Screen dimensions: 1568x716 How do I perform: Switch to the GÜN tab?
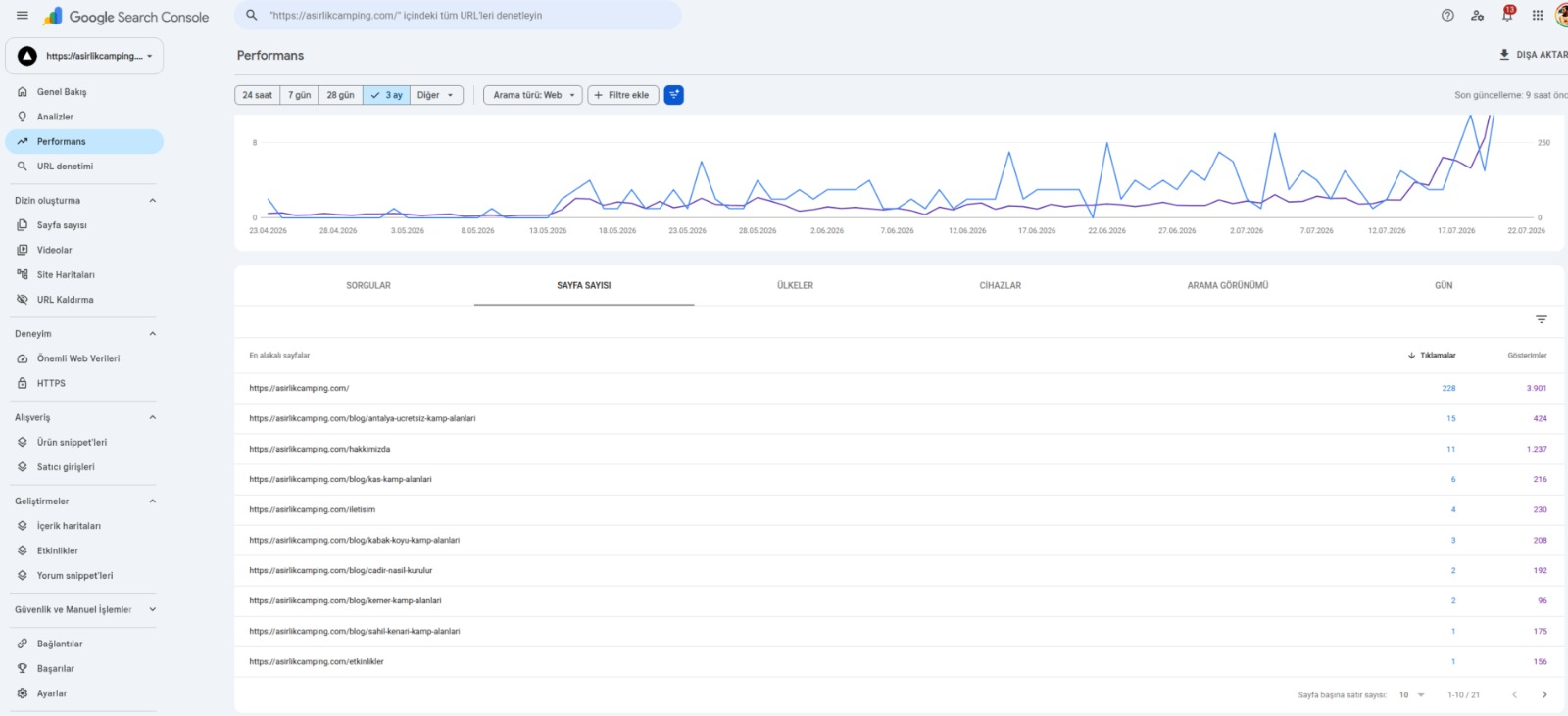[x=1444, y=286]
